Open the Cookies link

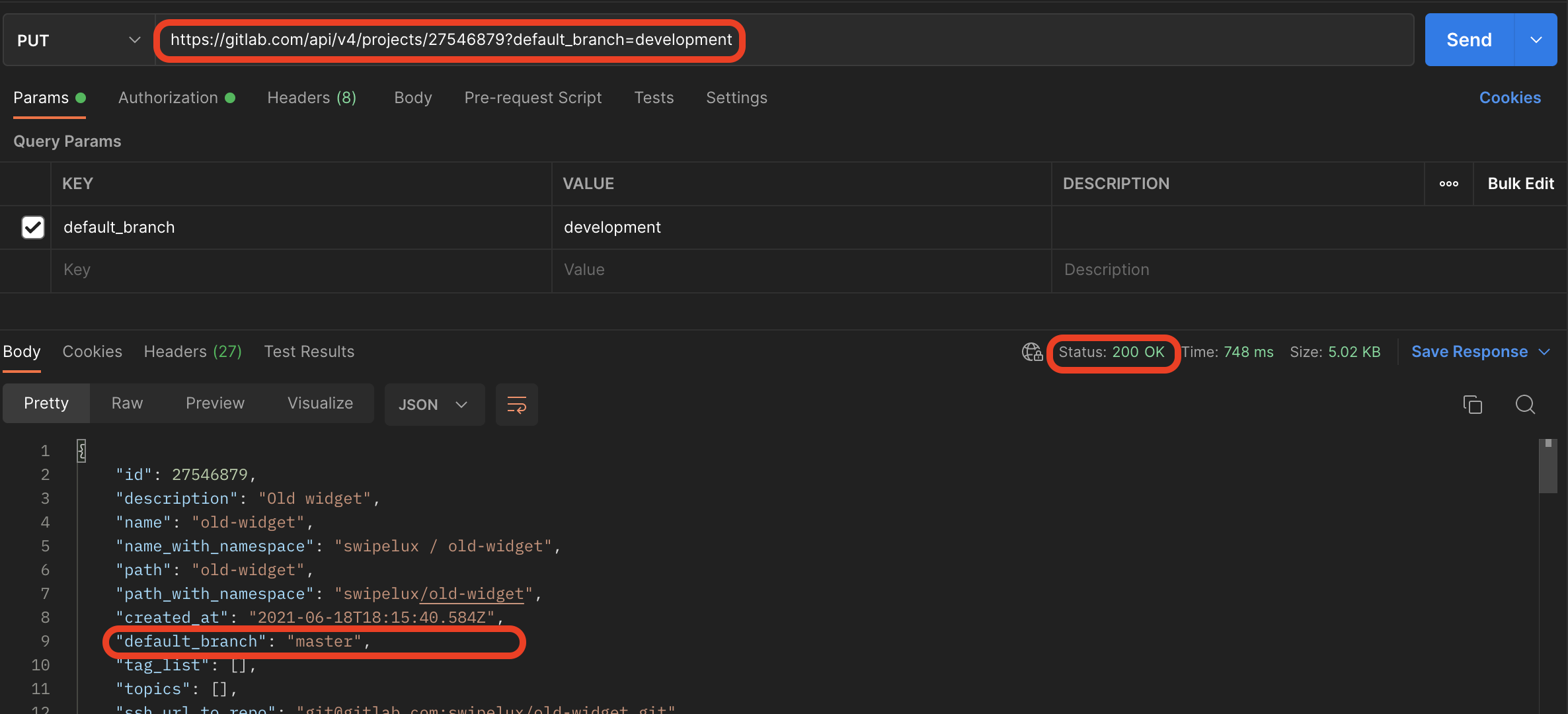pos(1510,98)
